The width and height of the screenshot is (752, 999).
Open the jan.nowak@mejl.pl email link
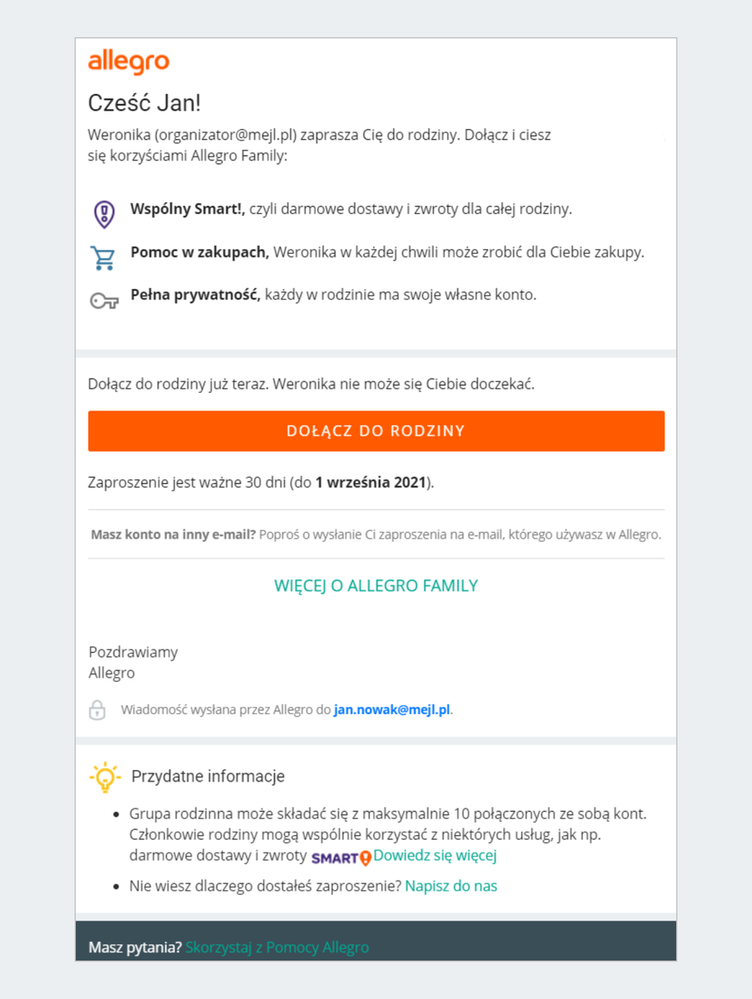coord(392,710)
